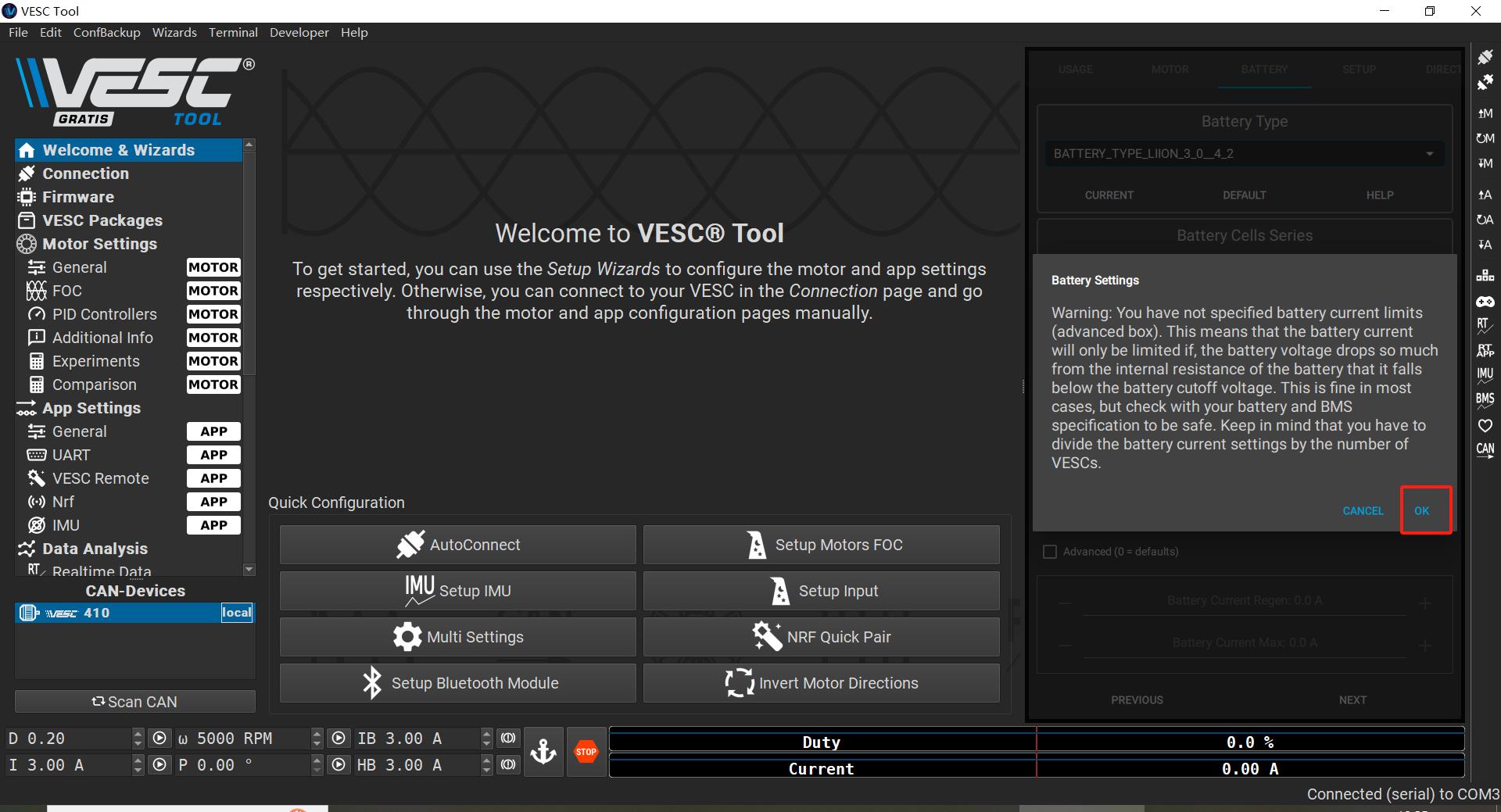Apply brake current button next to IB
This screenshot has width=1501, height=812.
[x=508, y=739]
